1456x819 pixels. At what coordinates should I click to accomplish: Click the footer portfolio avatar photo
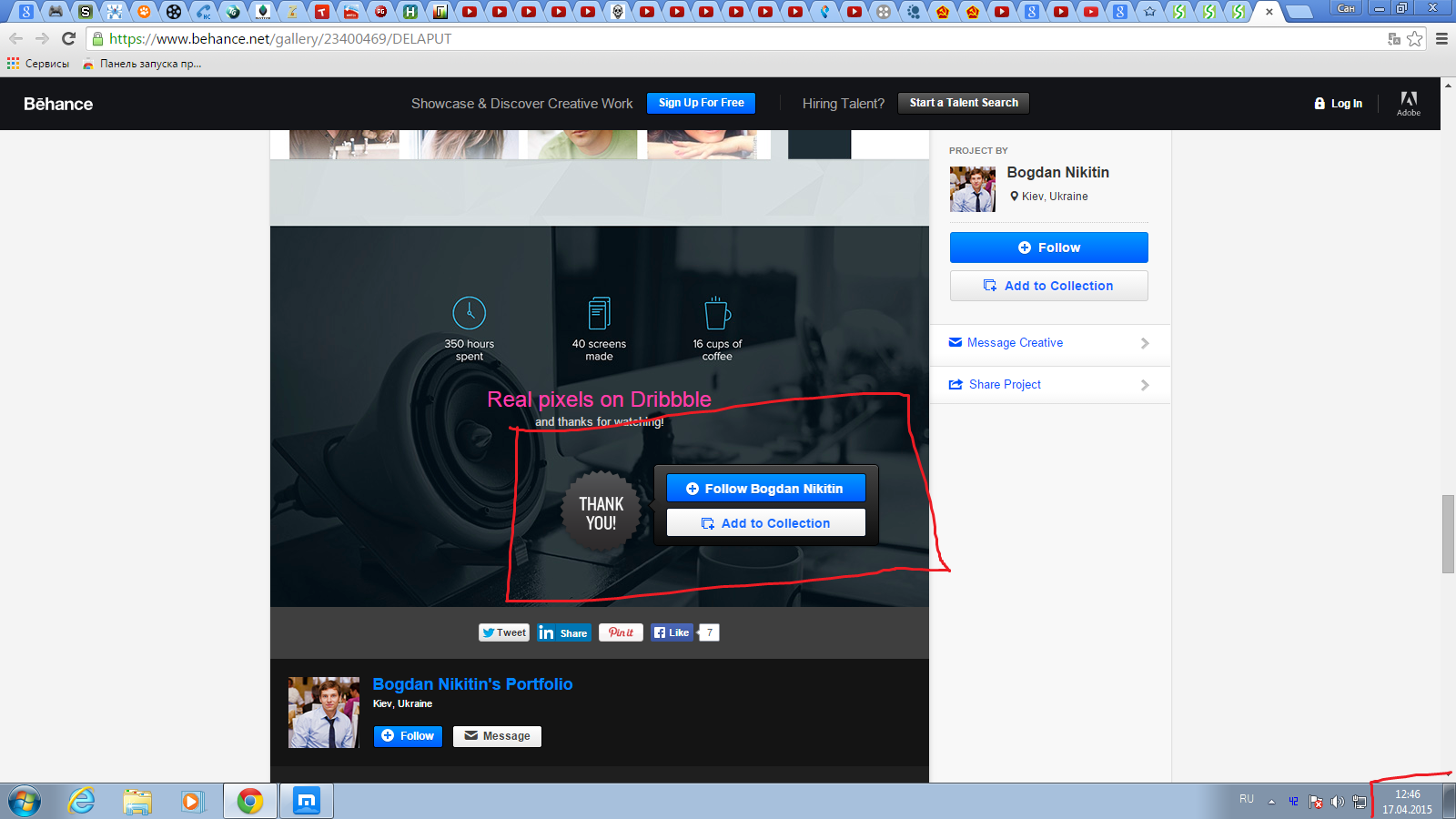pos(324,713)
